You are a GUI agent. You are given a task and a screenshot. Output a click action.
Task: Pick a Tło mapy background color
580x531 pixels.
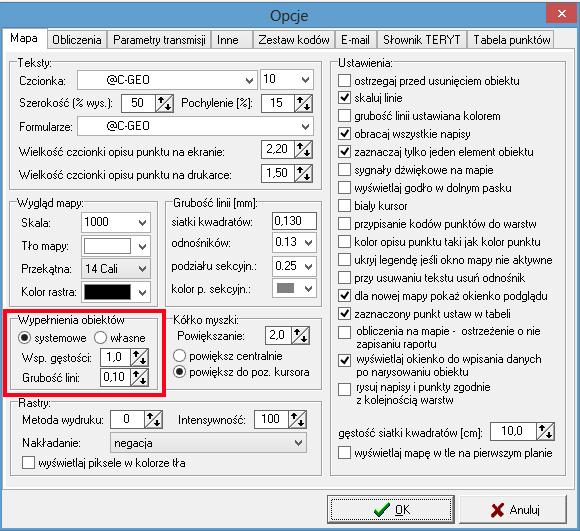pyautogui.click(x=115, y=246)
